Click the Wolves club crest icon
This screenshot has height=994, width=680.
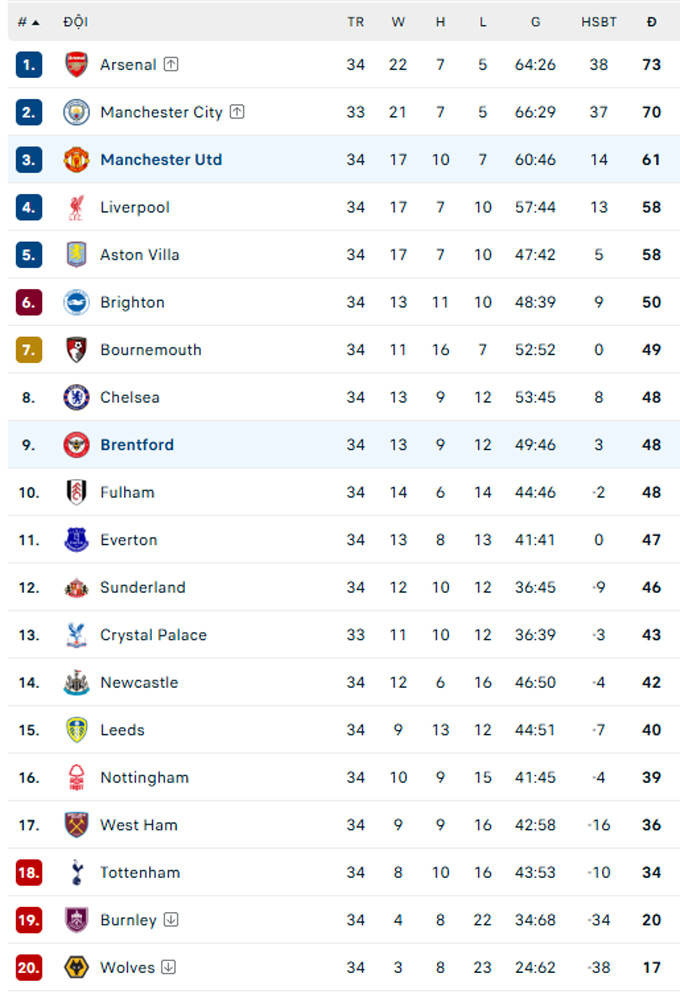pyautogui.click(x=77, y=967)
